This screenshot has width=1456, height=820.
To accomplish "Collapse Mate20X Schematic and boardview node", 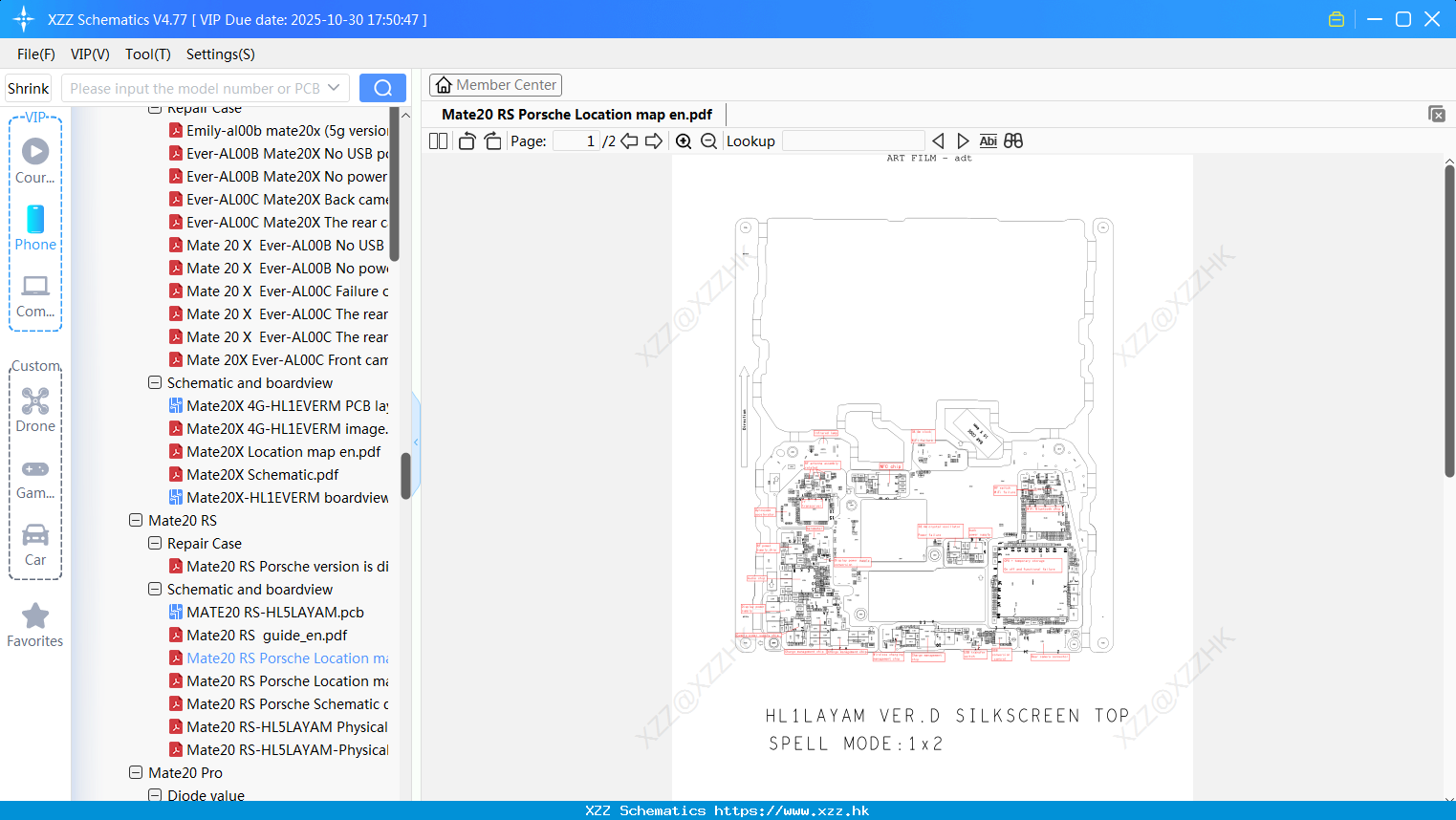I will [155, 382].
